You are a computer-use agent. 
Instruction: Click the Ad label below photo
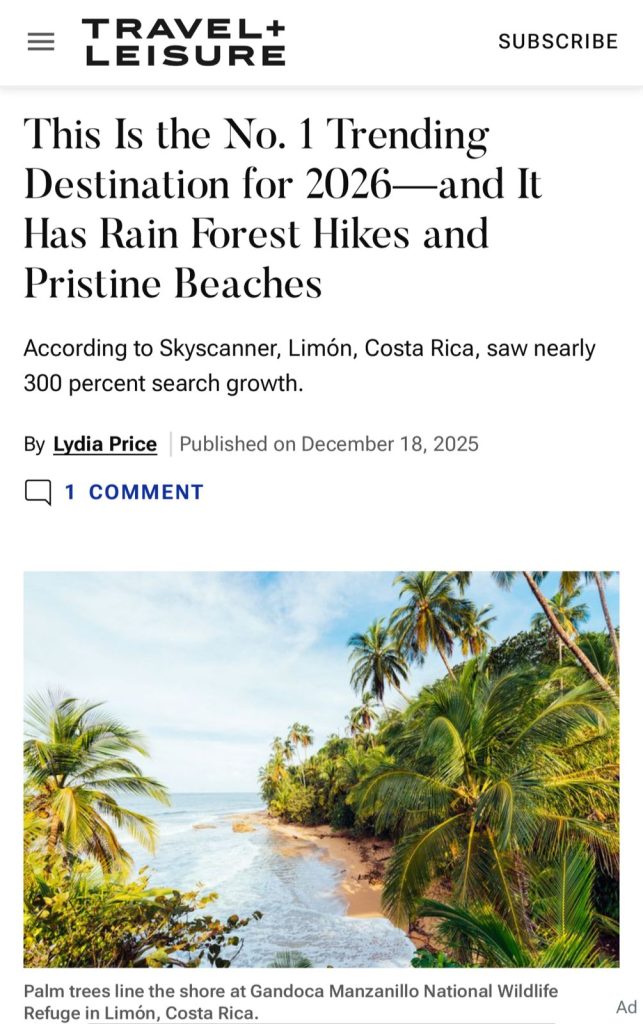pyautogui.click(x=626, y=1007)
